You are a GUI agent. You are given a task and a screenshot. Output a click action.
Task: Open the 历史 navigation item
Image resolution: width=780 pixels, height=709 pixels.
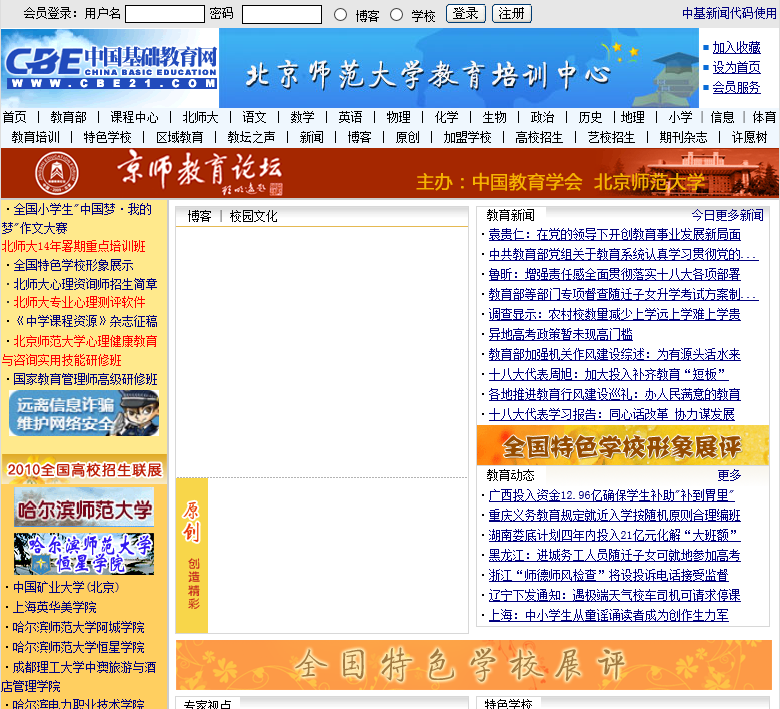pyautogui.click(x=590, y=117)
